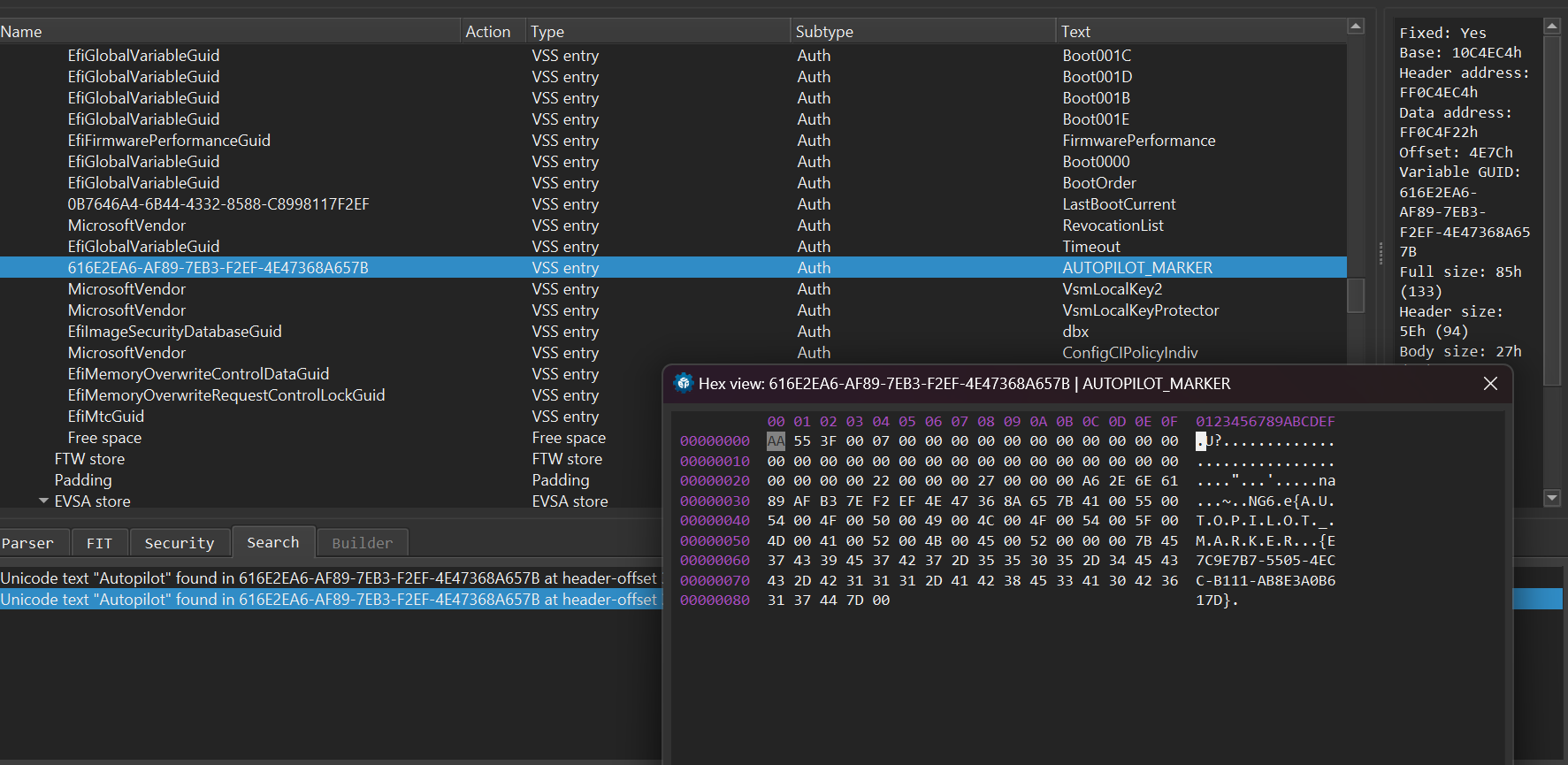This screenshot has height=765, width=1568.
Task: Click the VsmLocalKey2 text cell
Action: [1113, 288]
